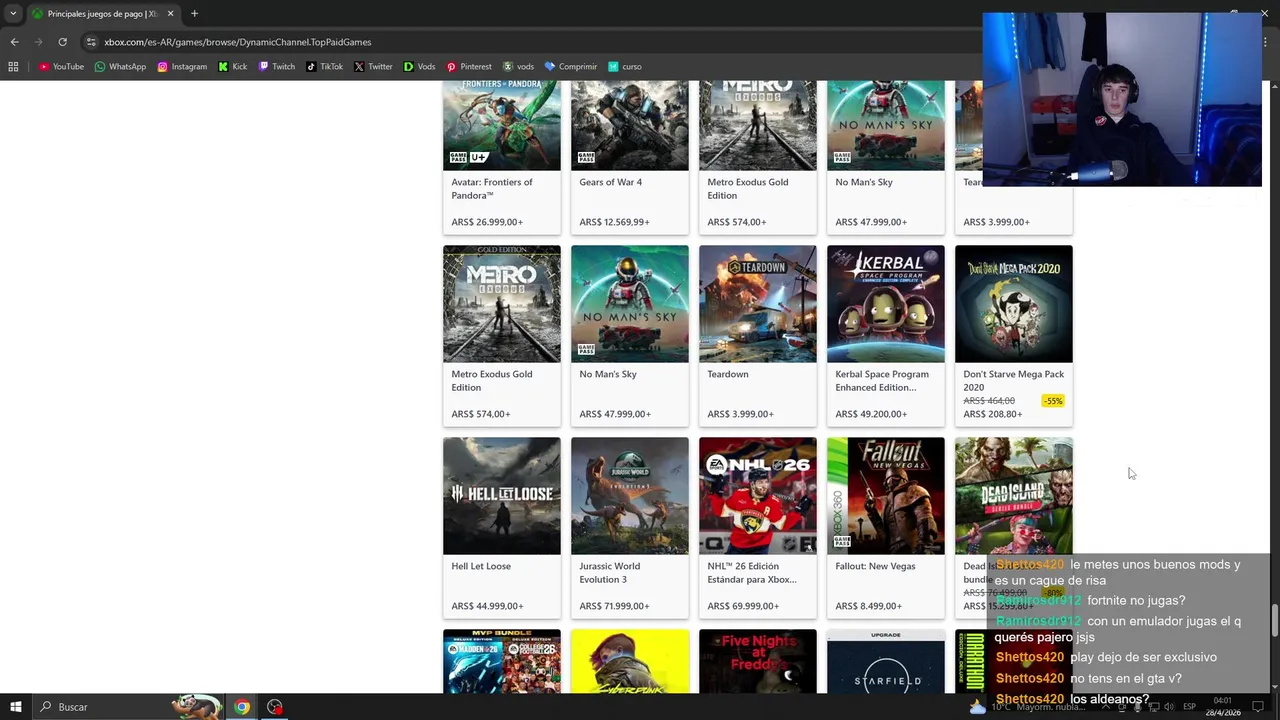
Task: Open Fallout: New Vegas cover image
Action: point(886,496)
